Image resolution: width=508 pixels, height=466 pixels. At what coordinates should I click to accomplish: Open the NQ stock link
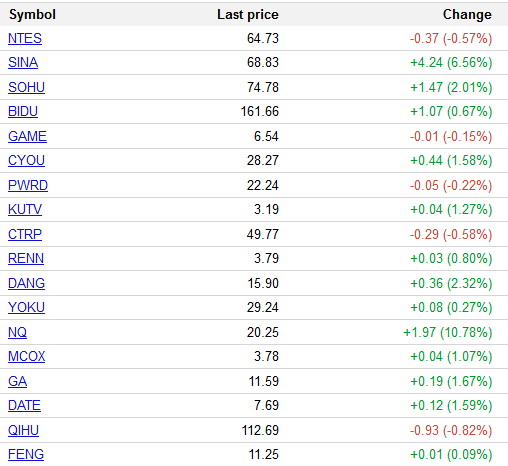tap(17, 332)
